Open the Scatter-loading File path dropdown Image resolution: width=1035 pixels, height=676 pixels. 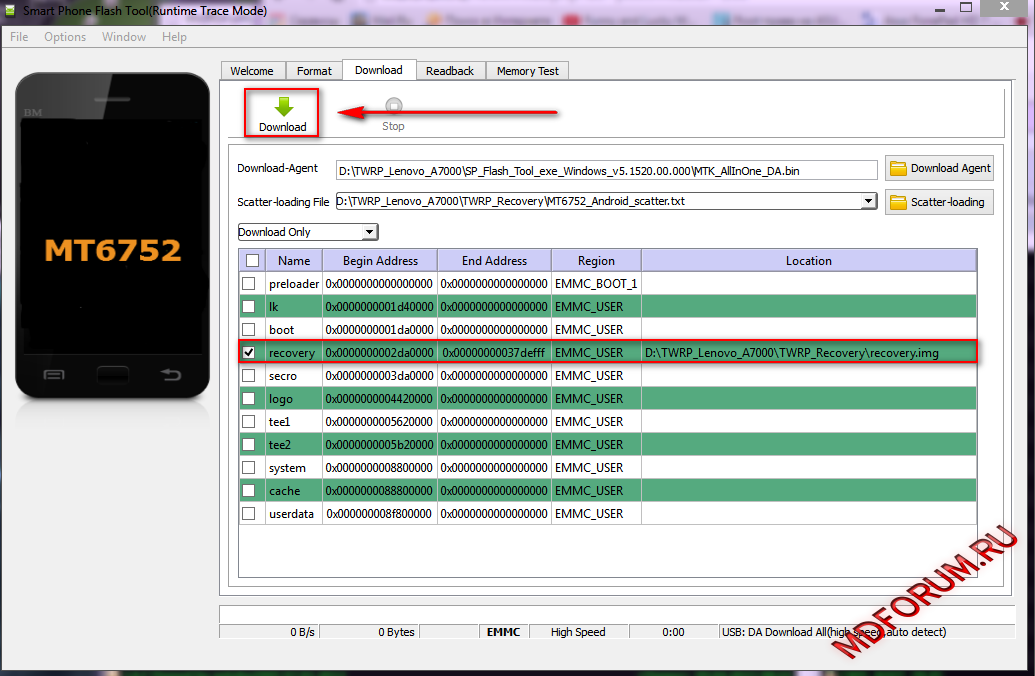click(x=868, y=201)
